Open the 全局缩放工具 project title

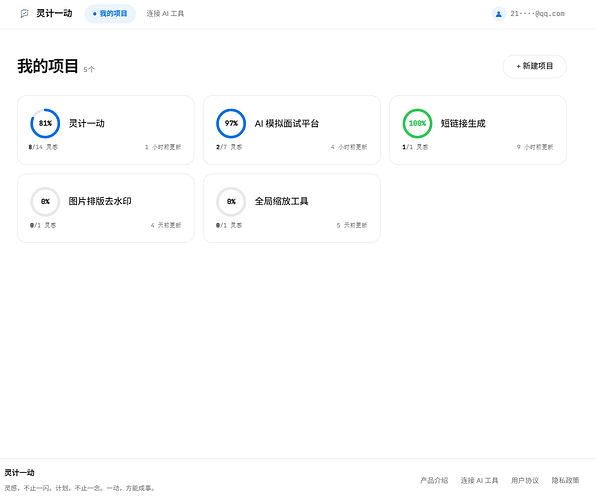(281, 201)
